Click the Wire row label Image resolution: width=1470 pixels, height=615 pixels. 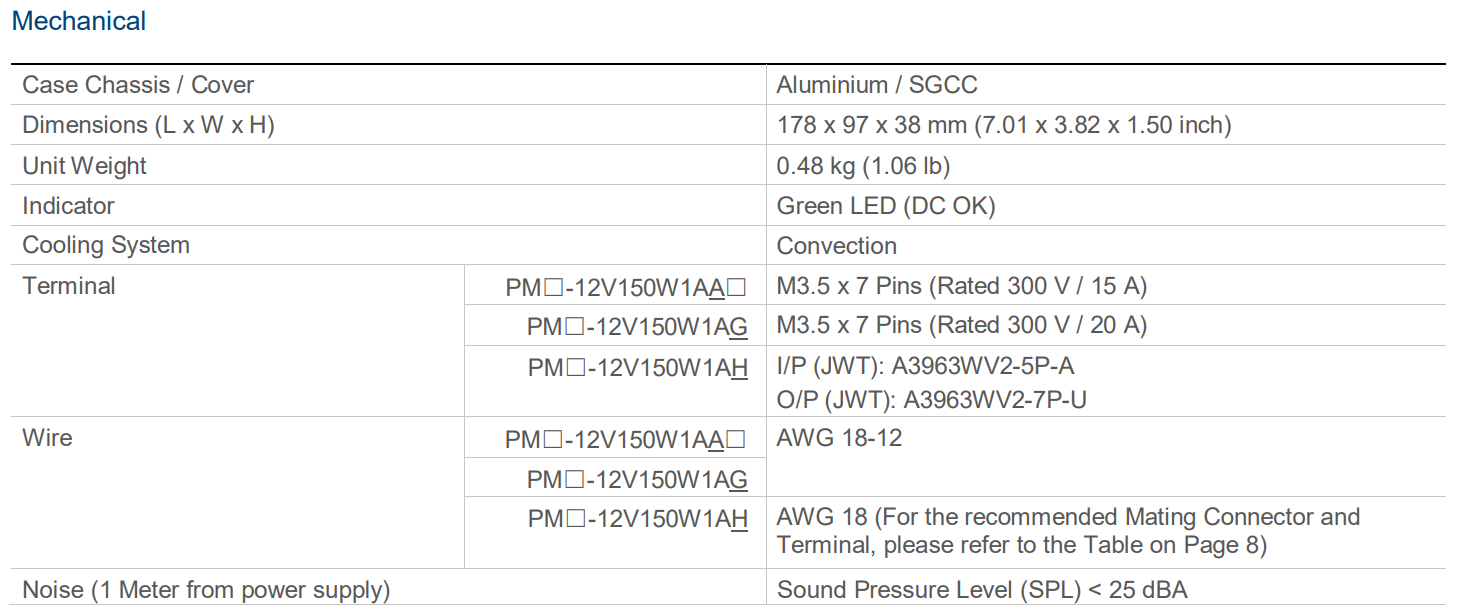tap(48, 437)
